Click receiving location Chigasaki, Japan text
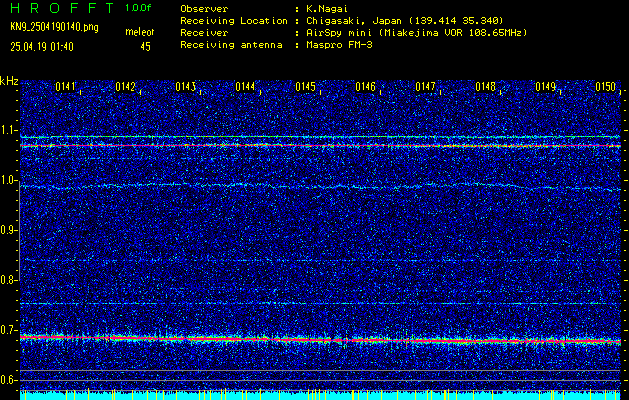The image size is (629, 400). click(x=404, y=21)
